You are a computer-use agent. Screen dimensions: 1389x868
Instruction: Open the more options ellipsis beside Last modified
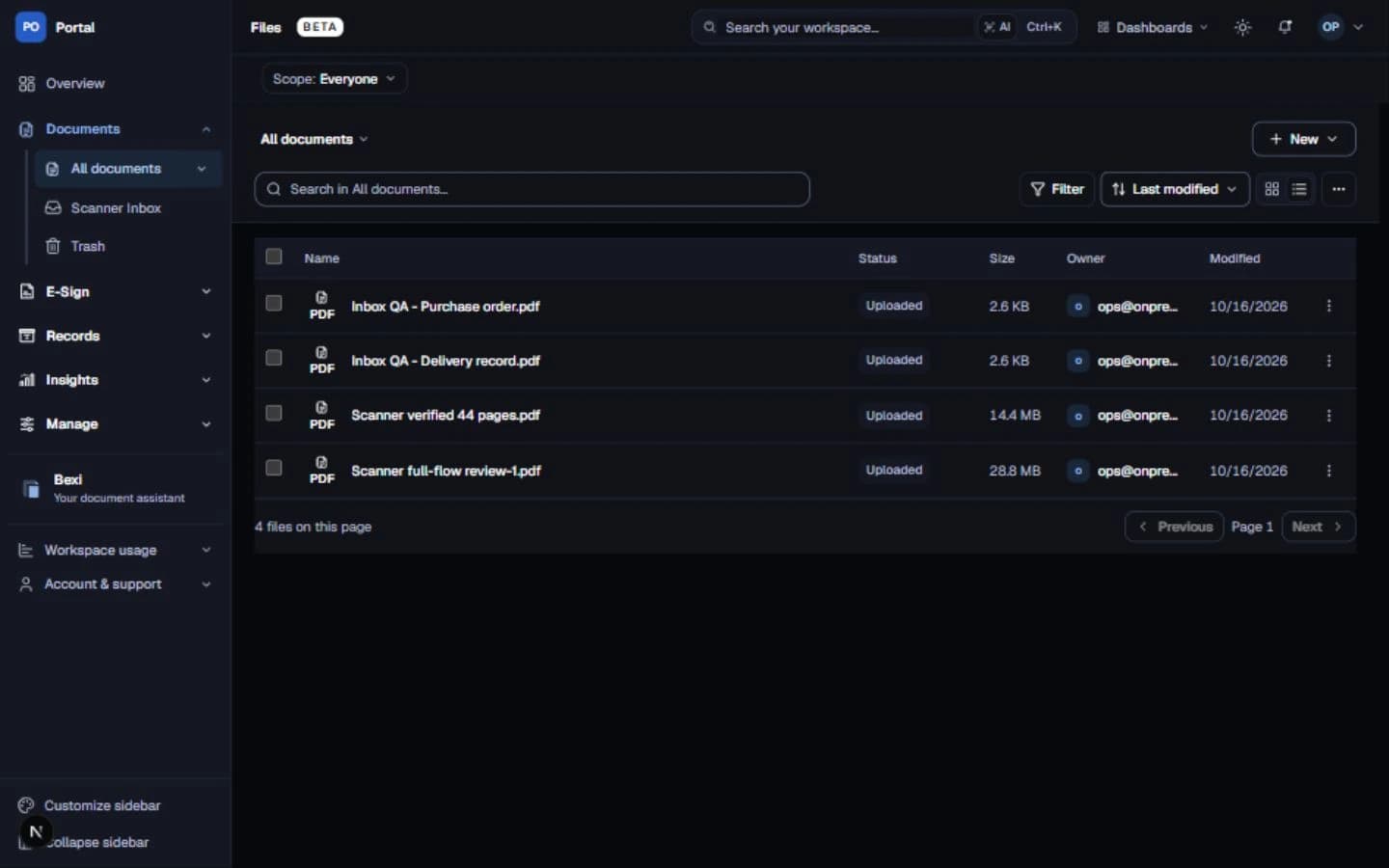click(x=1338, y=189)
